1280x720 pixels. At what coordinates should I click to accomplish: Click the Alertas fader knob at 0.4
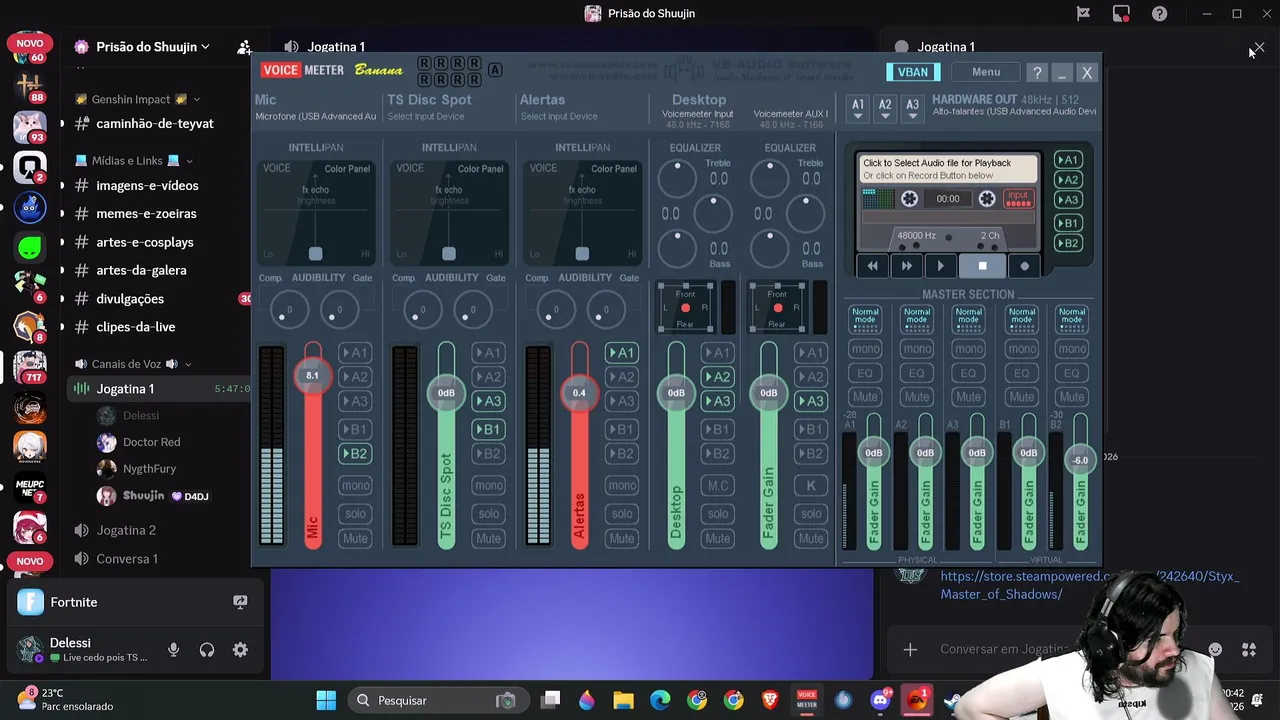coord(579,393)
